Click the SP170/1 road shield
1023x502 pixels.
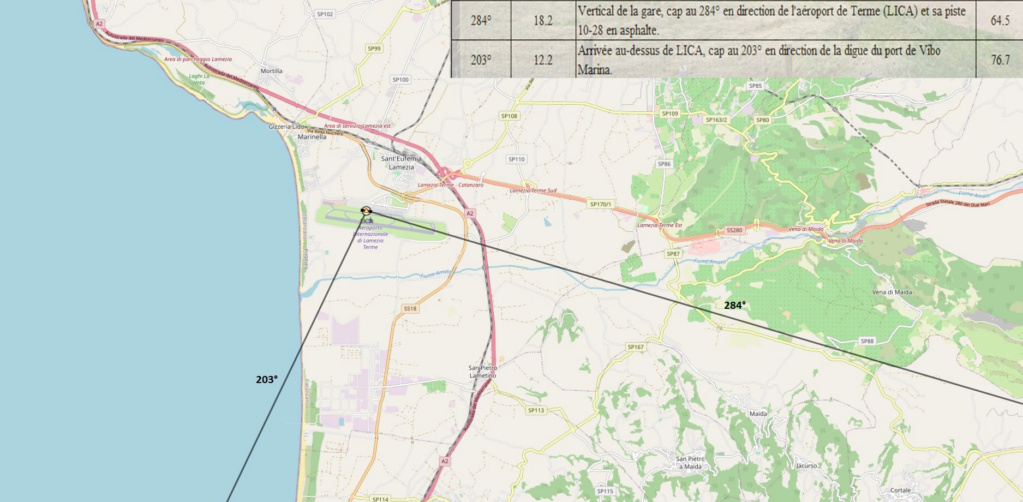point(602,204)
